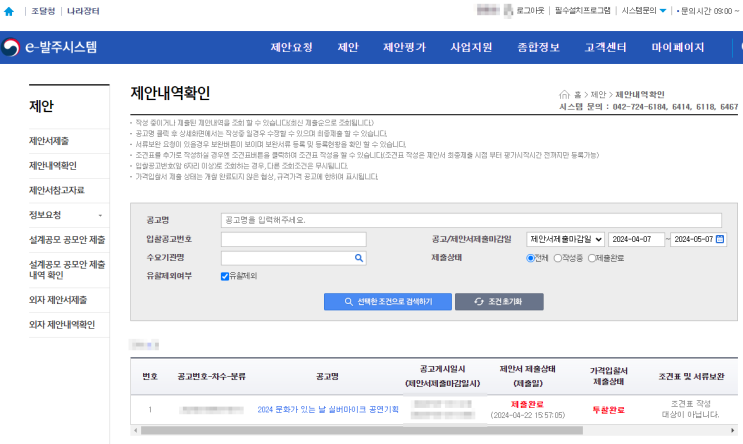Click the 조건초기화 reset button
This screenshot has height=444, width=743.
pyautogui.click(x=499, y=301)
